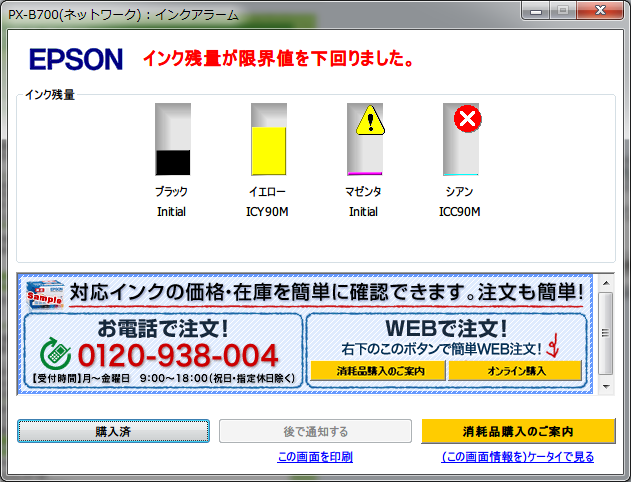This screenshot has height=482, width=631.
Task: Open the (この画面情報を)ケータイで見る link
Action: pos(518,457)
